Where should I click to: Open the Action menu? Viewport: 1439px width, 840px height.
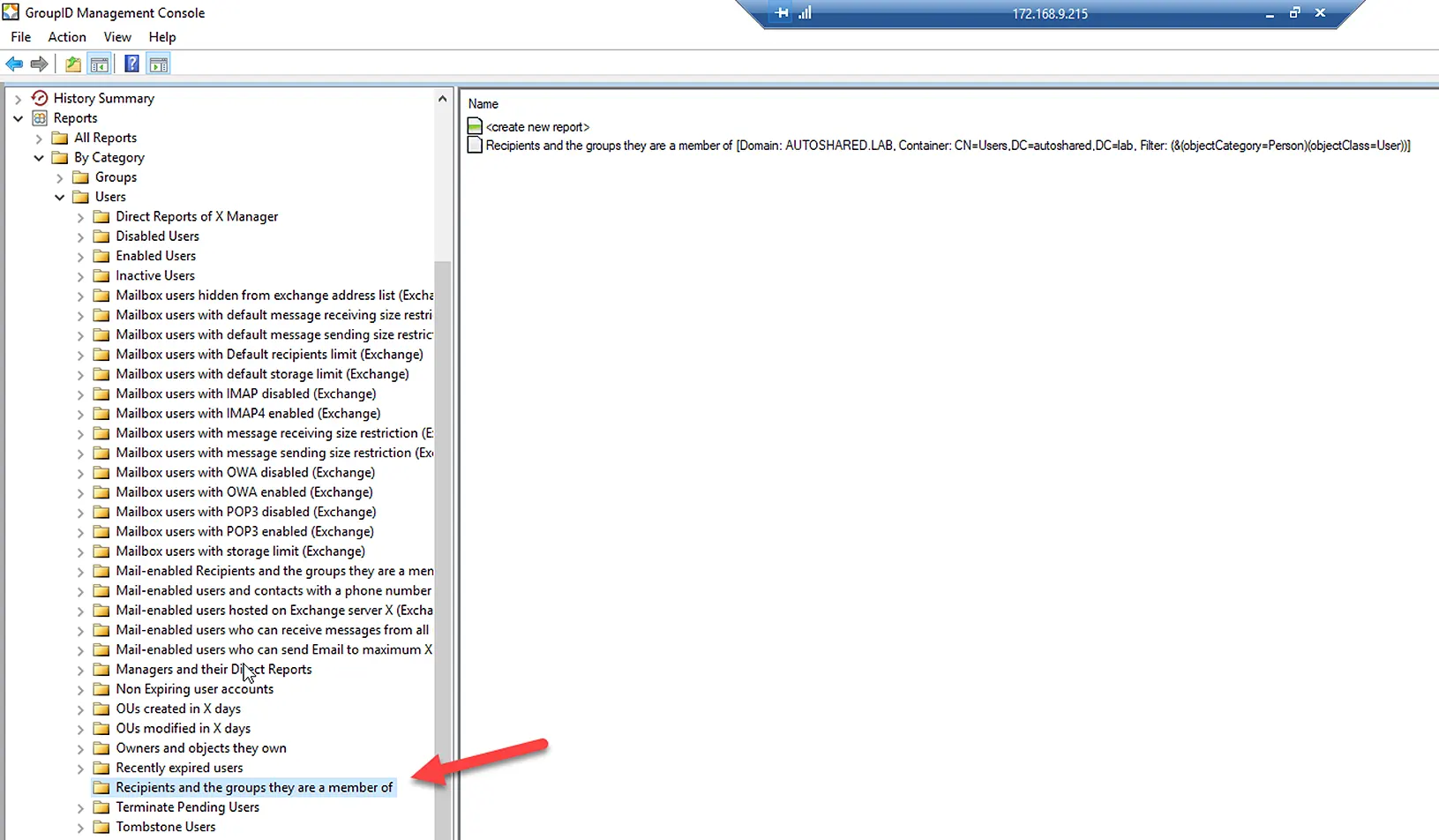click(67, 37)
